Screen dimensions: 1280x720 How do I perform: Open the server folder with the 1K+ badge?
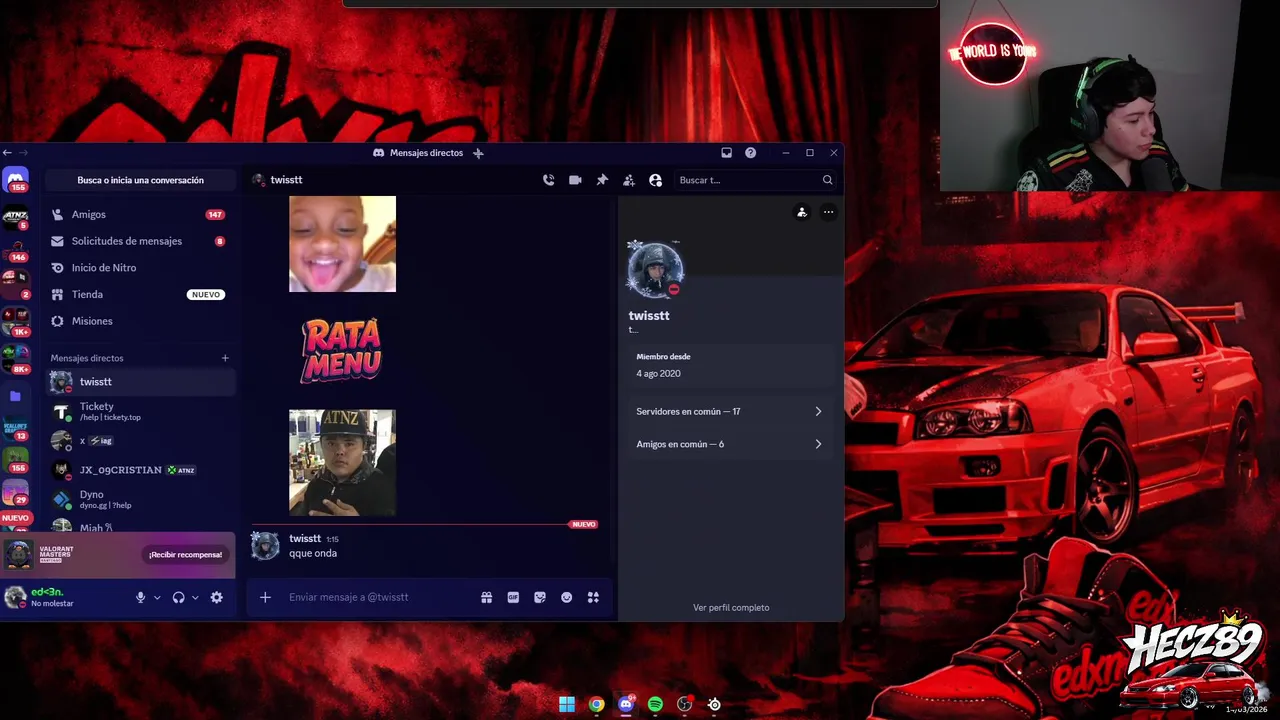pyautogui.click(x=15, y=320)
